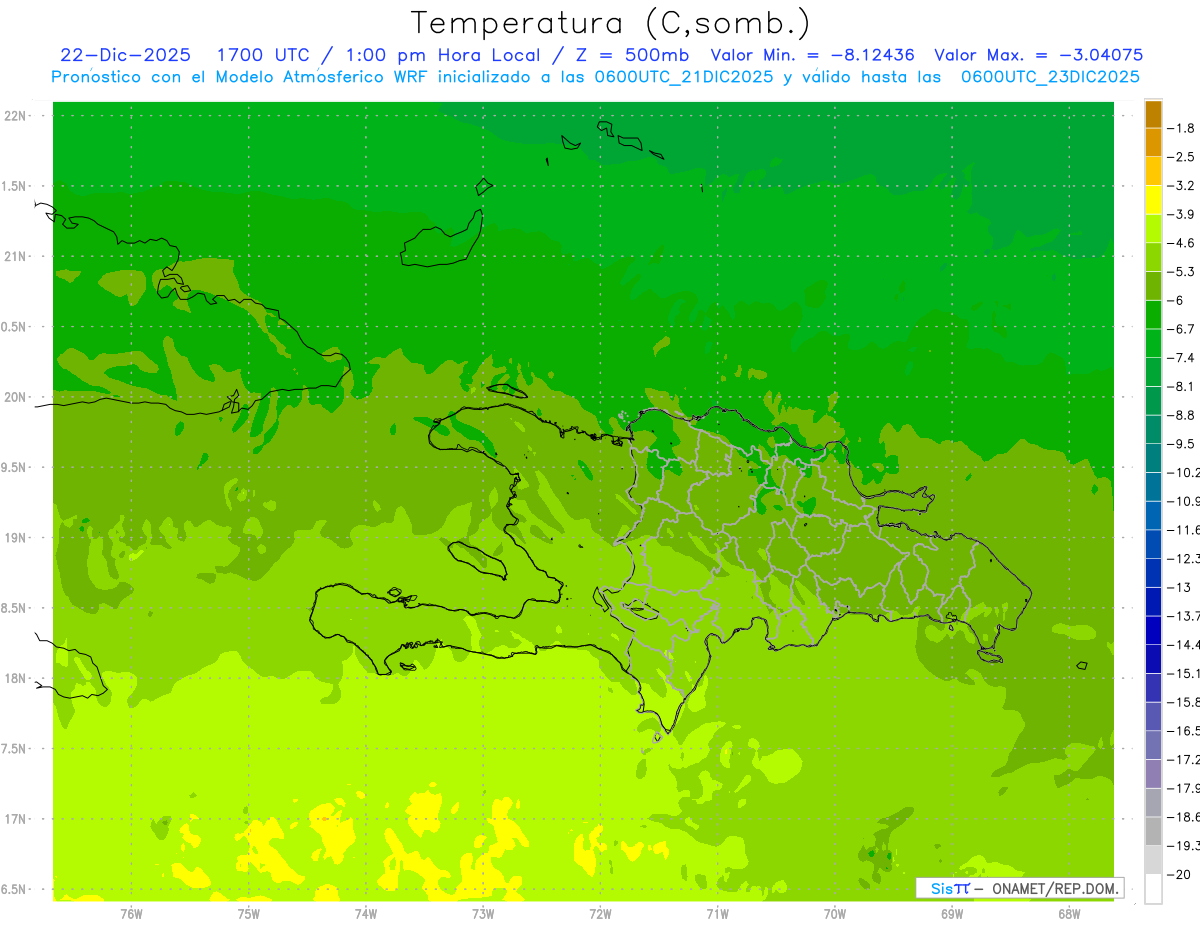Click the '-3.9' colorbar value

(x=1182, y=214)
